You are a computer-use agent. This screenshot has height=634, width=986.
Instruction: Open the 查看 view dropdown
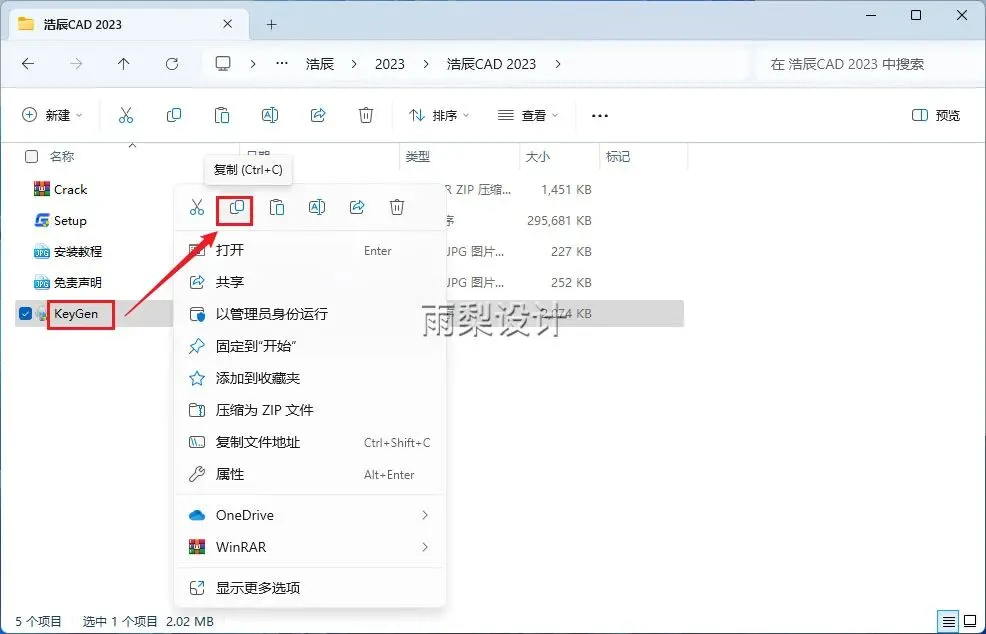[x=528, y=115]
